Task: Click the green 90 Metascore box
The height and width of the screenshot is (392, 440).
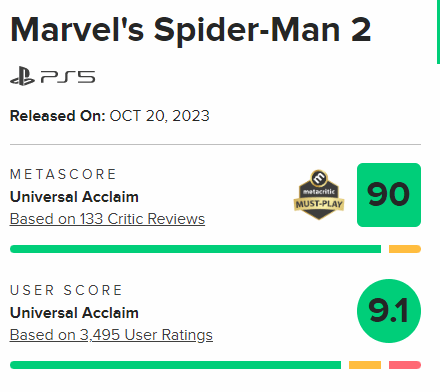Action: tap(389, 195)
